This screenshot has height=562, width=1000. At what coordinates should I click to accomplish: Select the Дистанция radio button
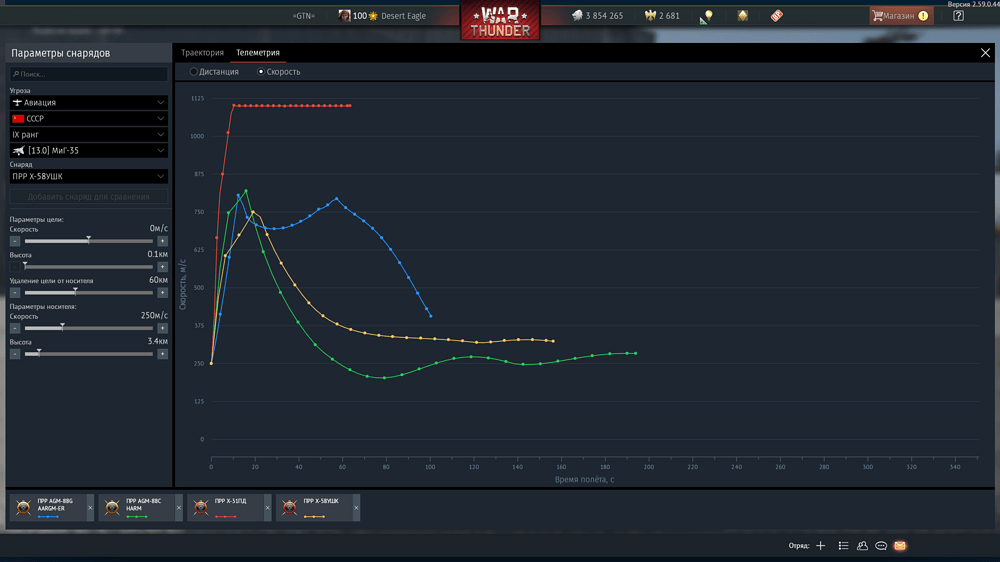[x=193, y=71]
